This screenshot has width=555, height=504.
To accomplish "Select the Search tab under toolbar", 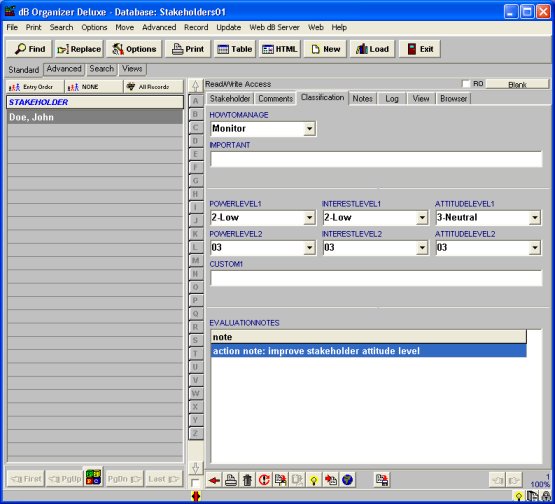I will click(102, 69).
